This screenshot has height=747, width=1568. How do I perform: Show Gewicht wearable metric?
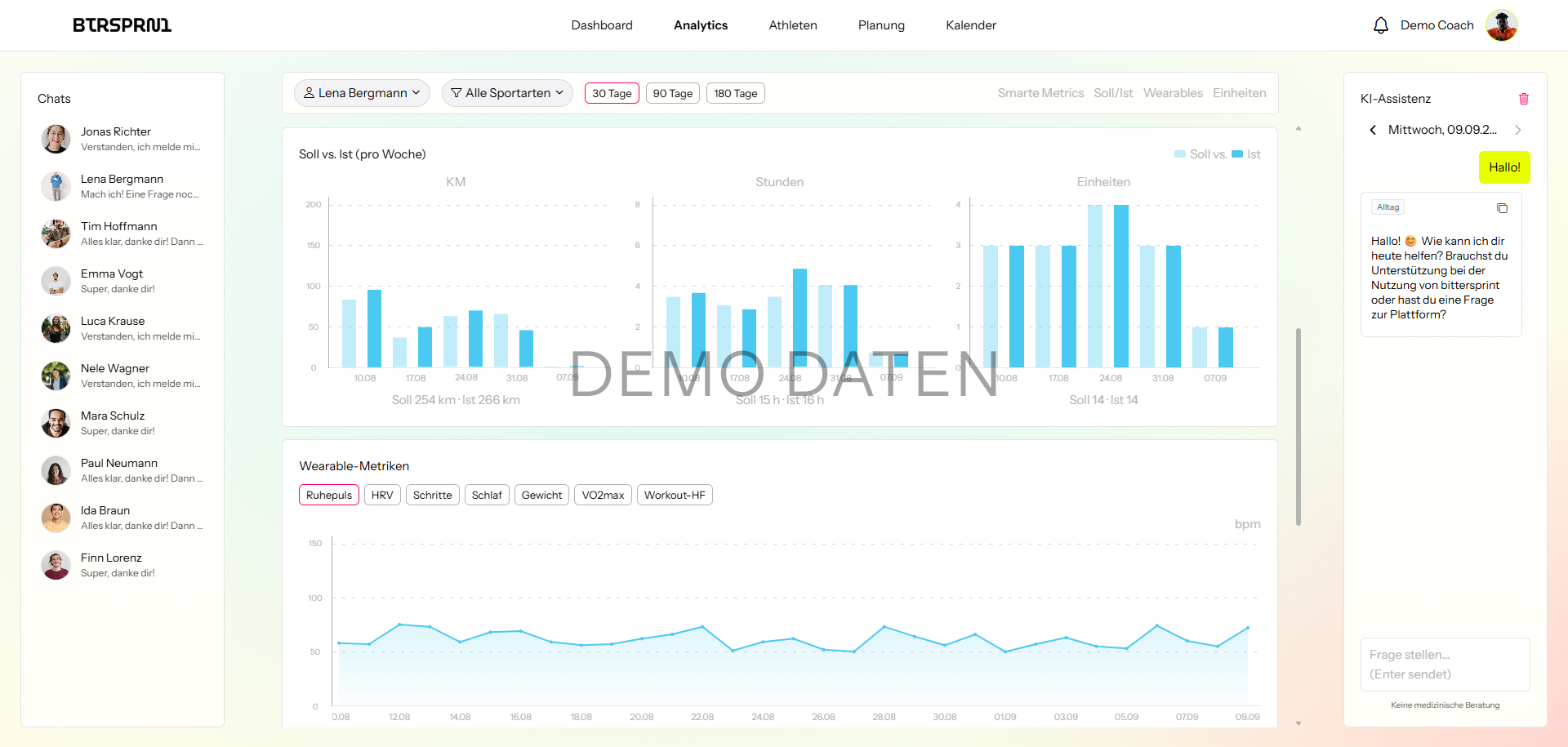coord(541,495)
